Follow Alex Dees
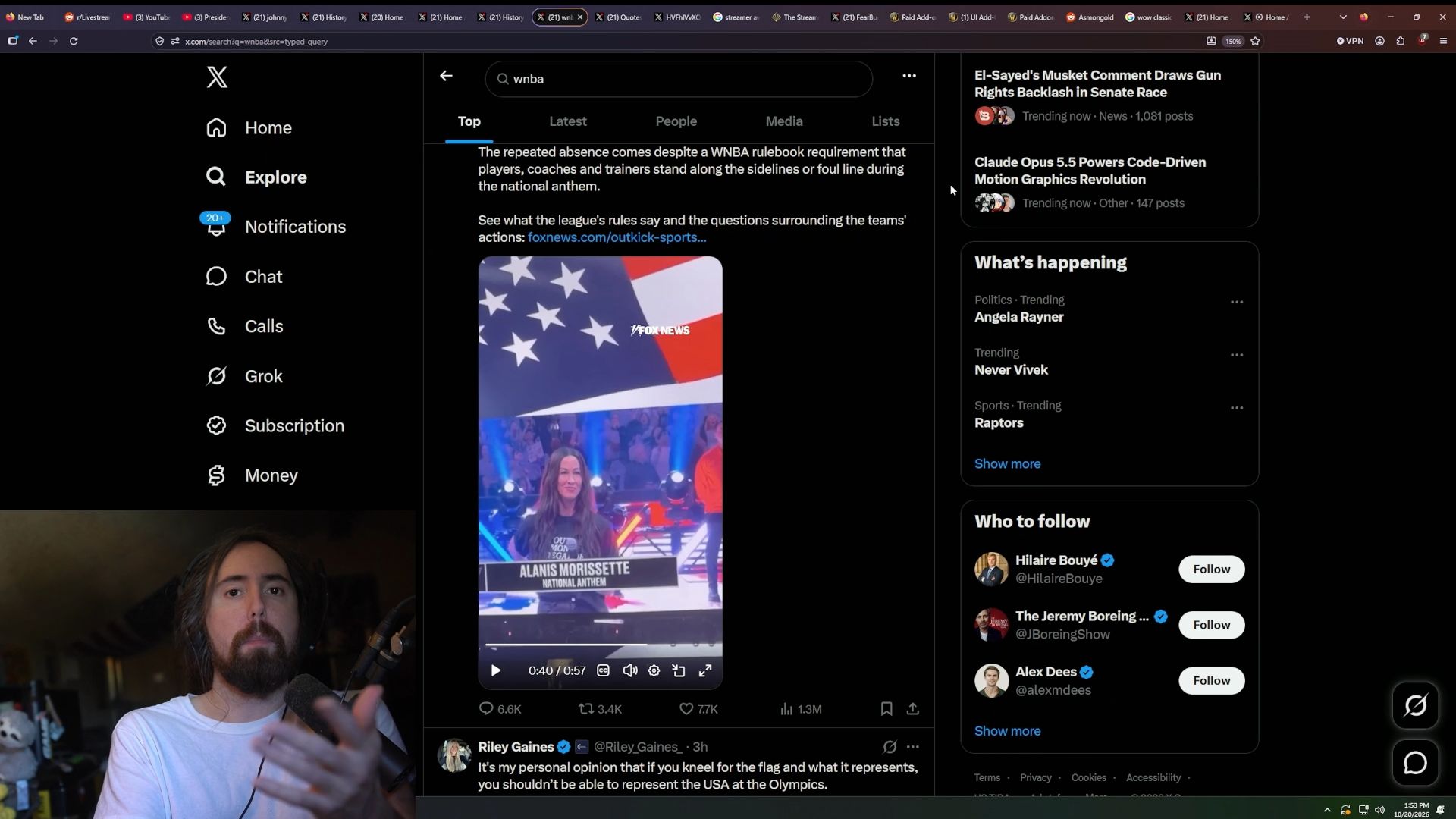This screenshot has width=1456, height=819. coord(1211,681)
